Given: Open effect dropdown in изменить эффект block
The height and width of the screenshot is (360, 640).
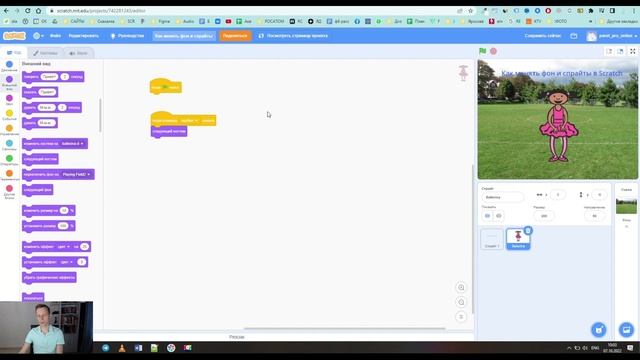Looking at the screenshot, I should pyautogui.click(x=64, y=247).
